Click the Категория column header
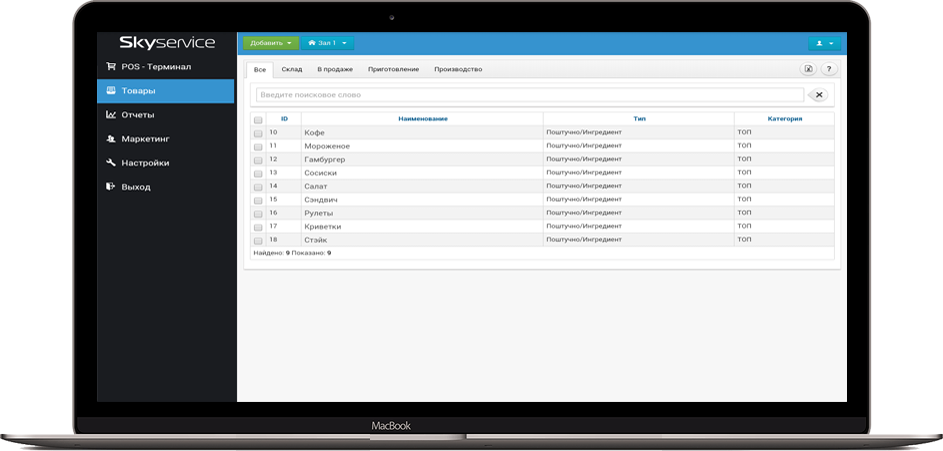This screenshot has width=943, height=451. [x=784, y=119]
